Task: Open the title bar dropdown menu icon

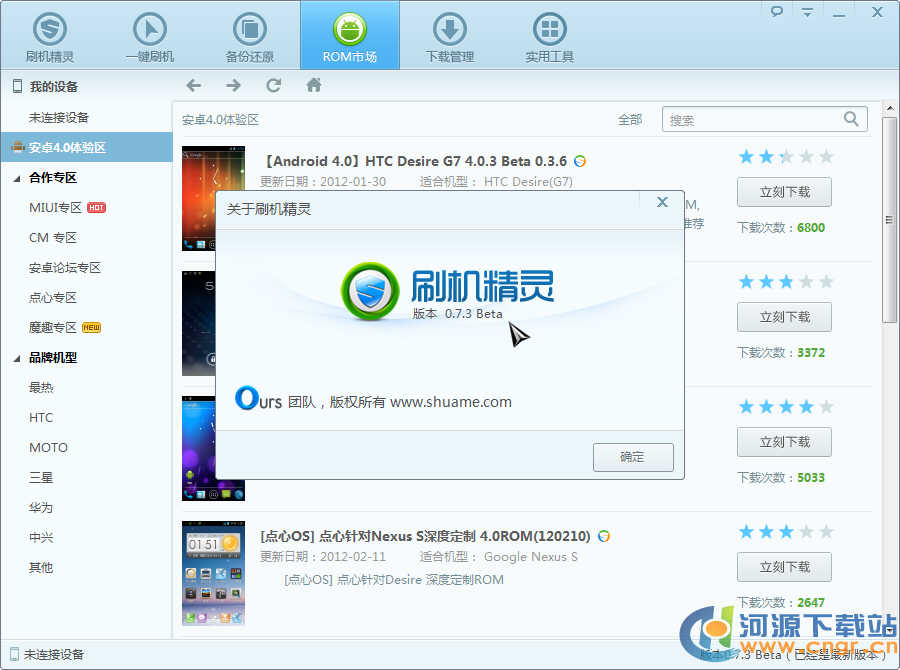Action: point(808,12)
